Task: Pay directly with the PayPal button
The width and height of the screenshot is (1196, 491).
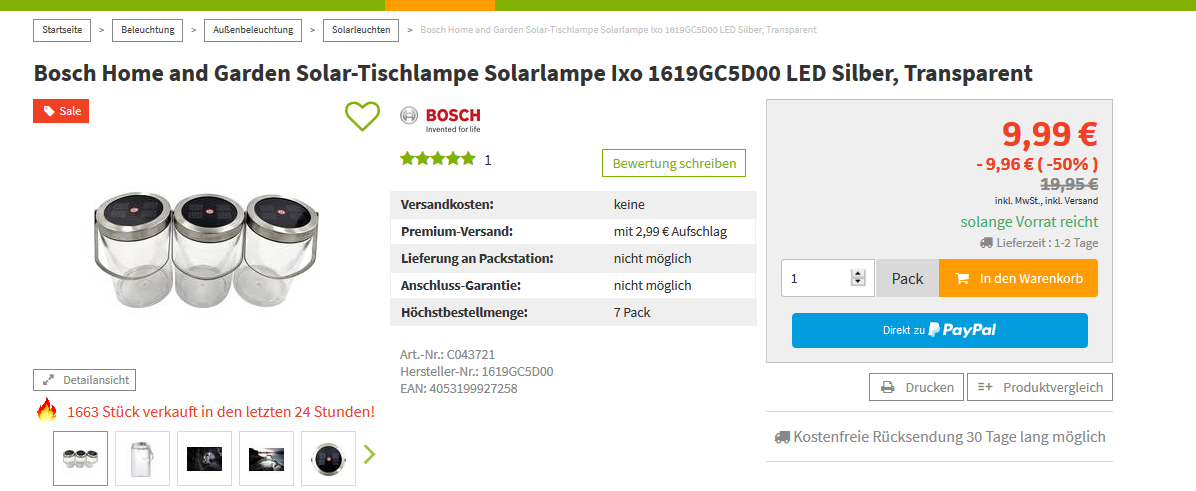Action: [x=939, y=330]
